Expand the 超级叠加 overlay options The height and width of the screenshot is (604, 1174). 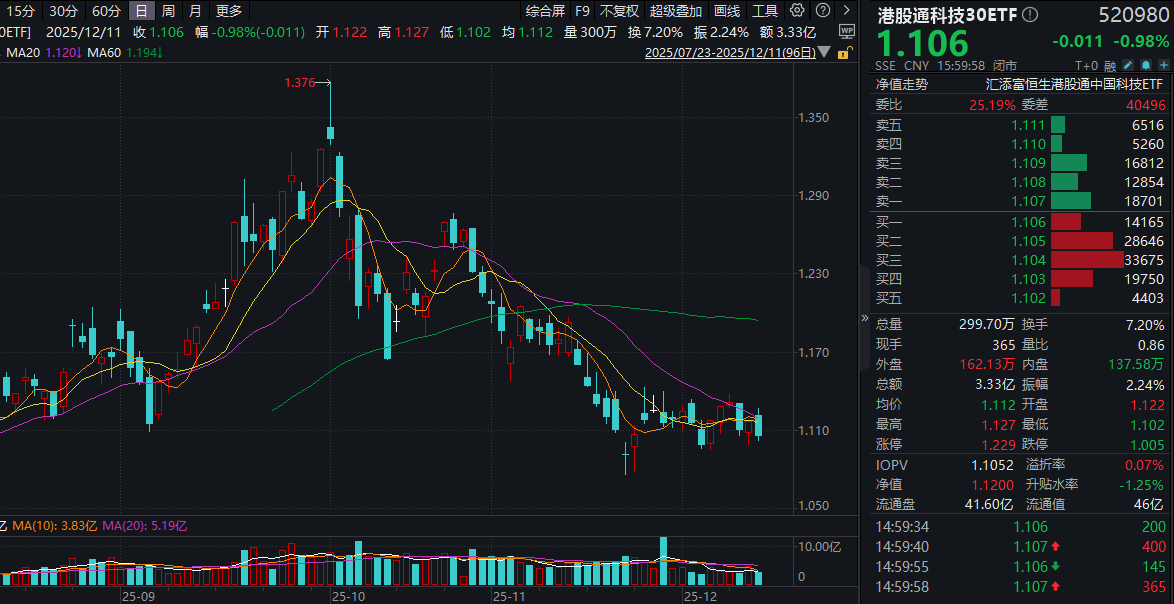click(x=675, y=11)
